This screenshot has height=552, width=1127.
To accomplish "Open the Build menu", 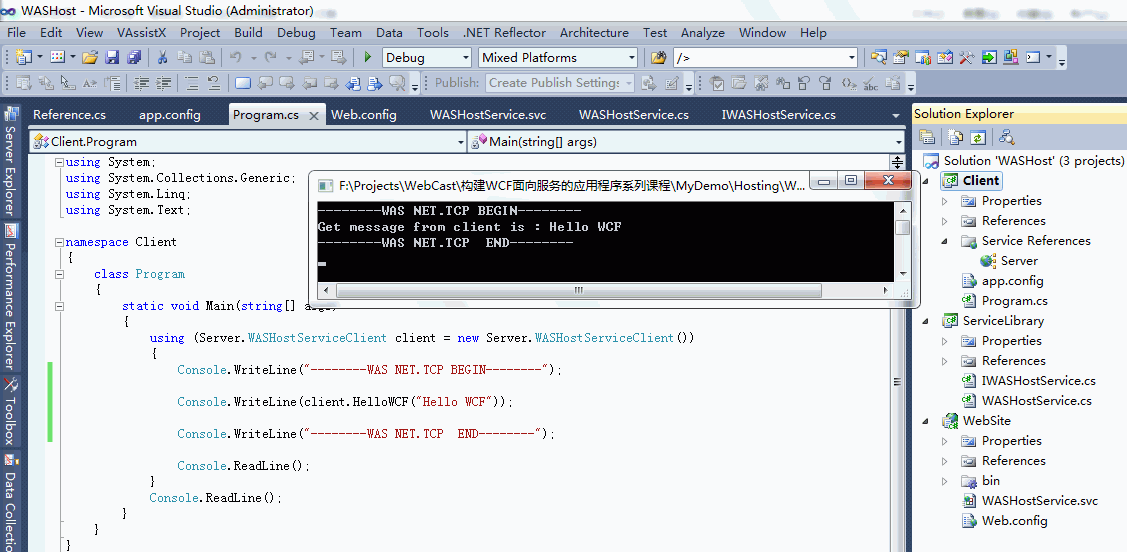I will tap(248, 32).
